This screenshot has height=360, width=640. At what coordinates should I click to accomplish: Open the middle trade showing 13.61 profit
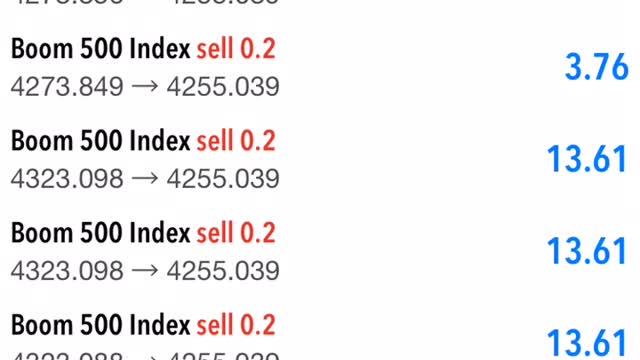pyautogui.click(x=320, y=252)
